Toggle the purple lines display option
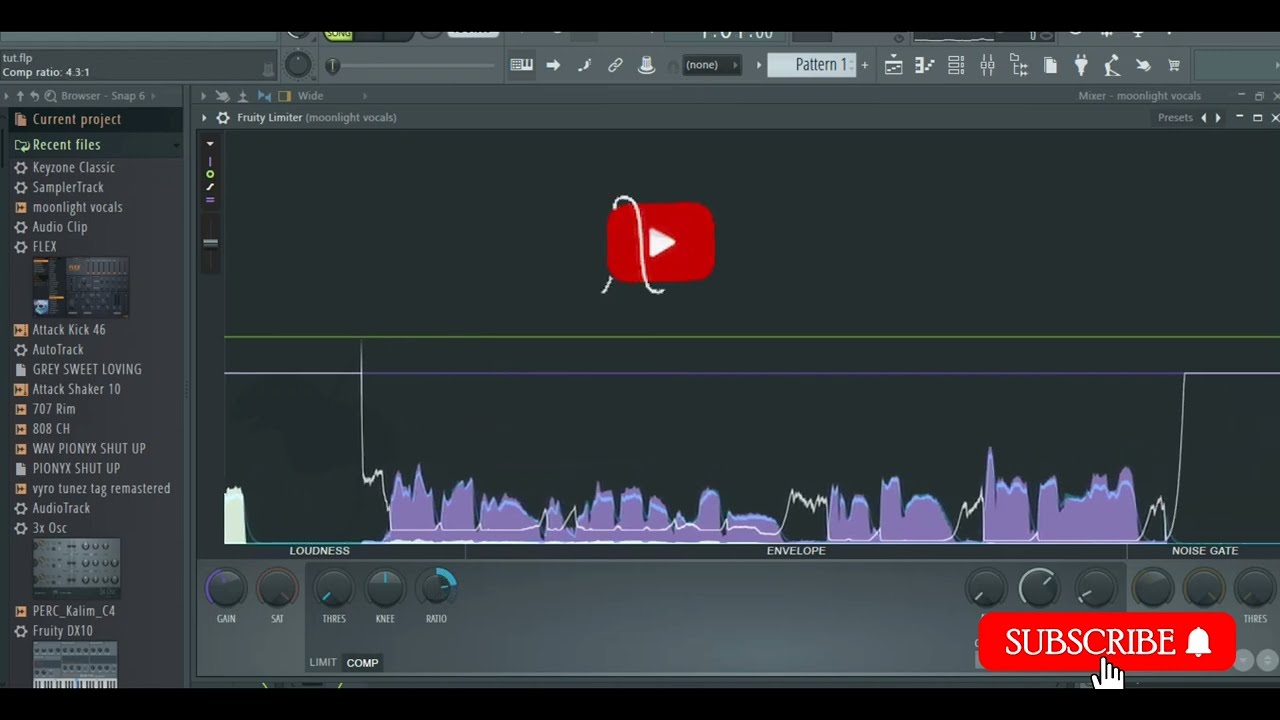This screenshot has width=1280, height=720. tap(210, 199)
